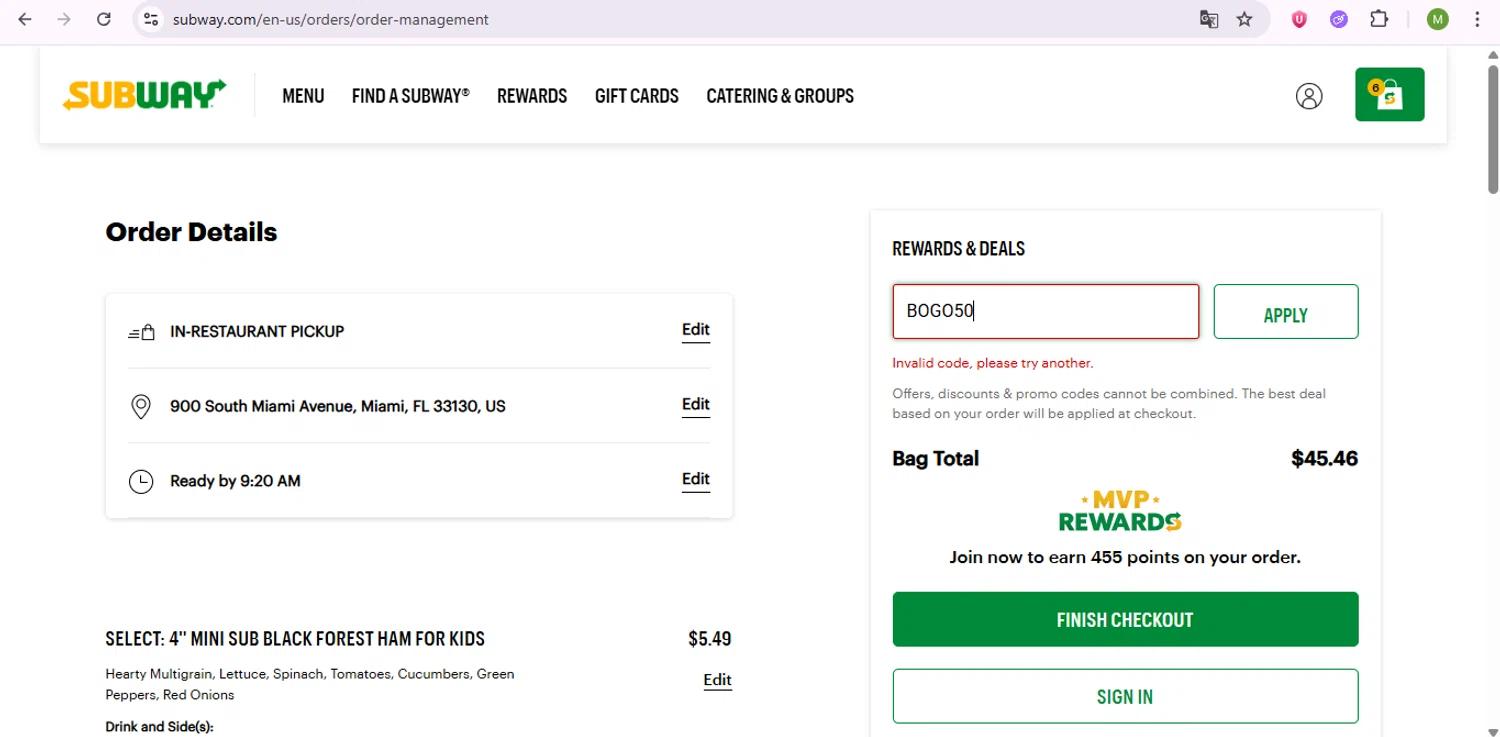
Task: Edit the Miami Avenue restaurant address
Action: coord(696,405)
